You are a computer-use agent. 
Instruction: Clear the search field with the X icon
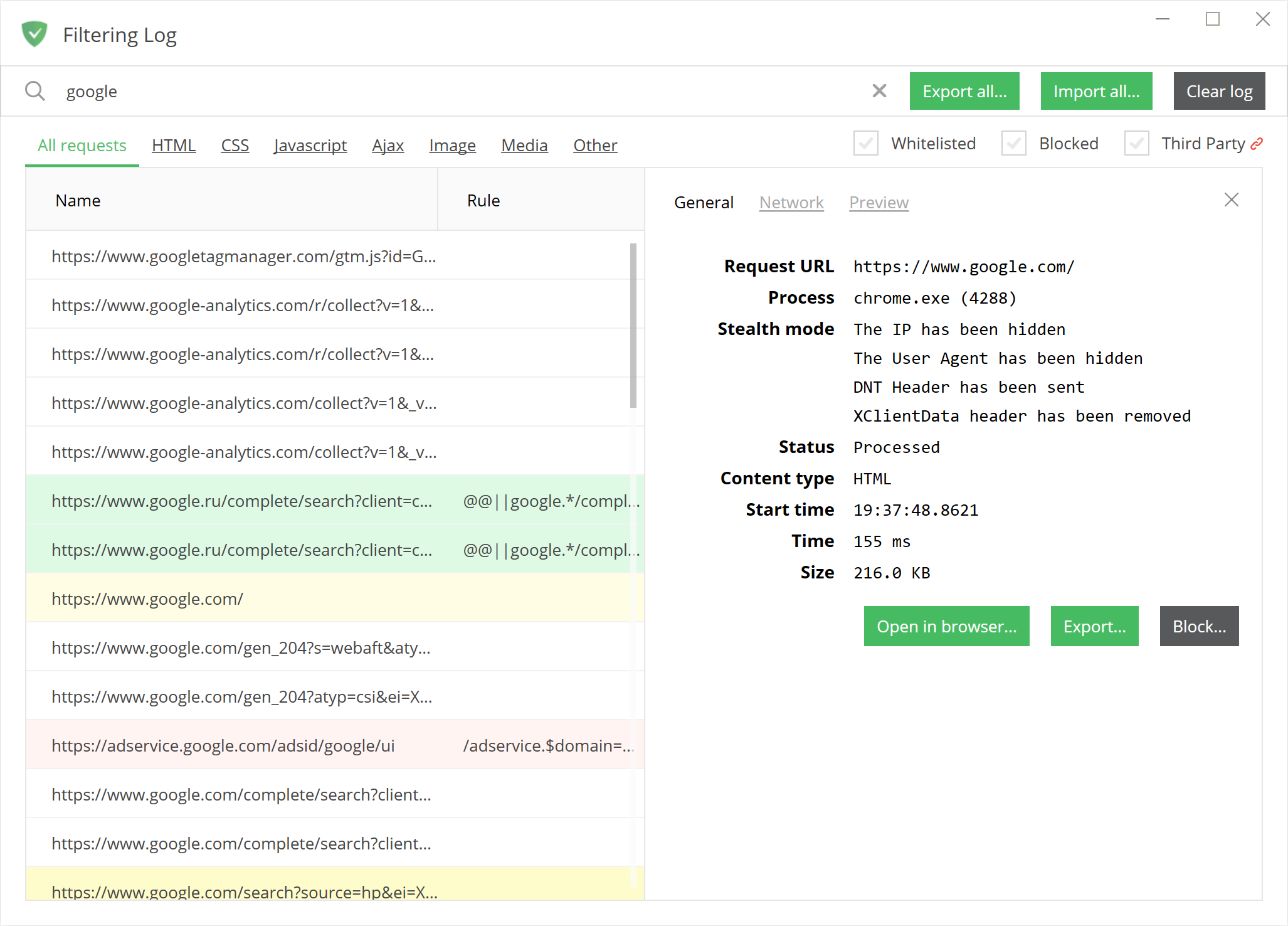tap(879, 91)
